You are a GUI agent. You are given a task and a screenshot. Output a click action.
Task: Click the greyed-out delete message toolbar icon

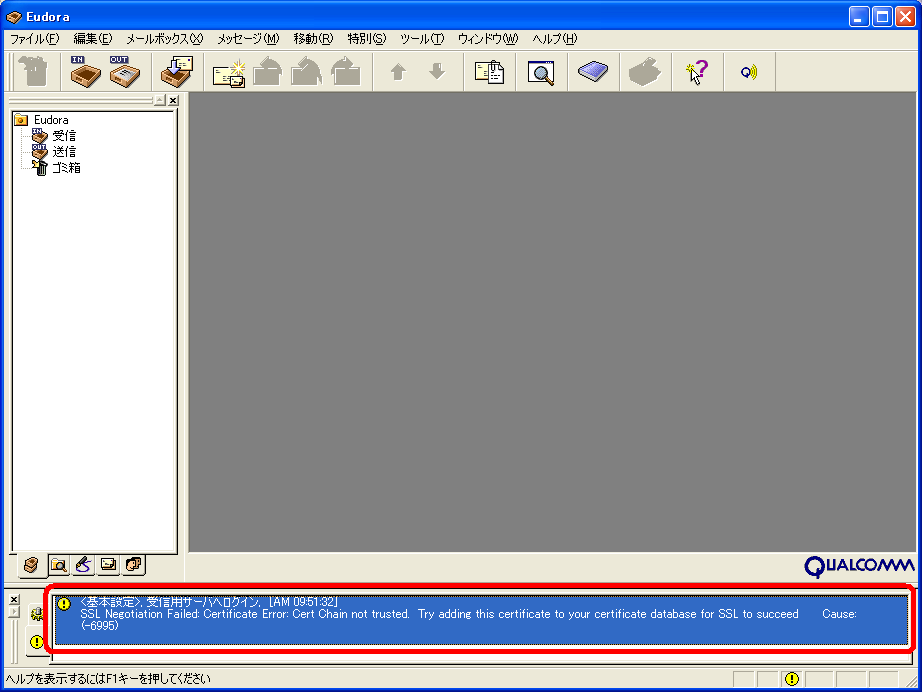click(x=34, y=72)
